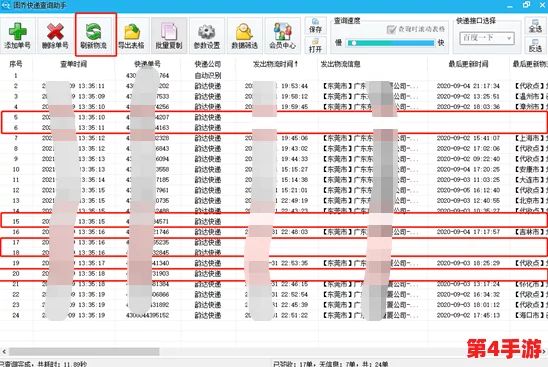Screen dimensions: 548x367
Task: Select update time 2020-09-03 11:03:25
Action: coord(468,180)
